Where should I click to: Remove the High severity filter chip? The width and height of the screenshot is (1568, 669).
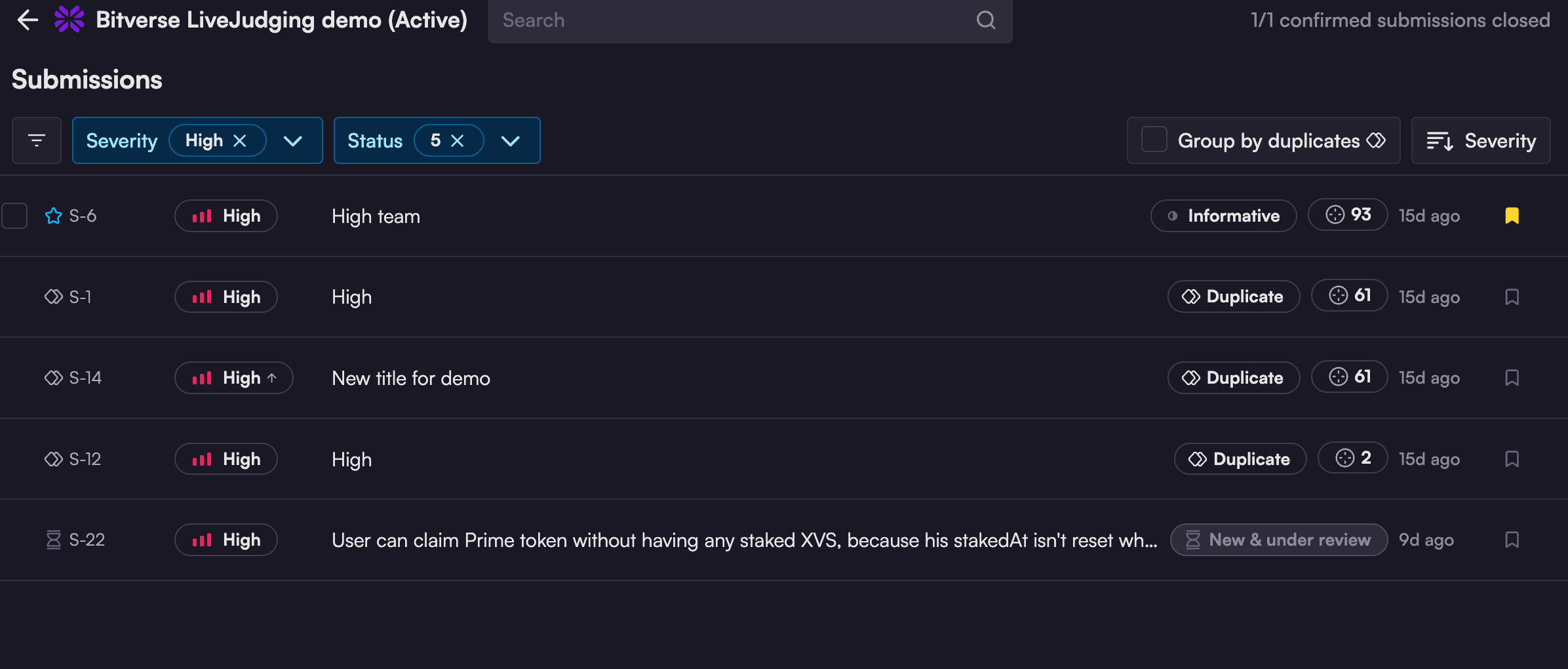pyautogui.click(x=240, y=140)
